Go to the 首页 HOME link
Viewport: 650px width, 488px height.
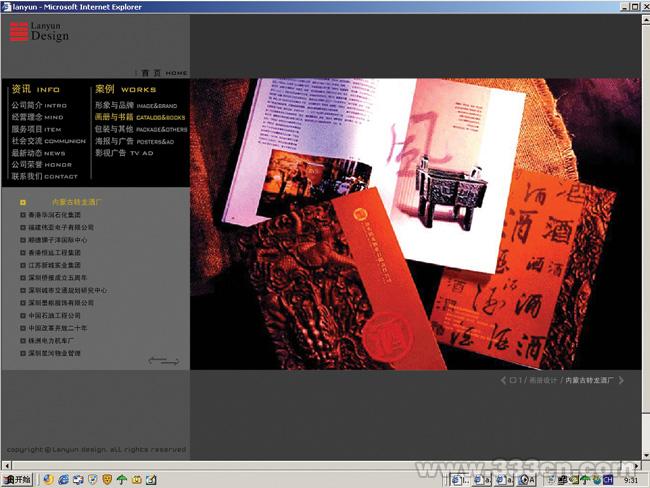163,73
